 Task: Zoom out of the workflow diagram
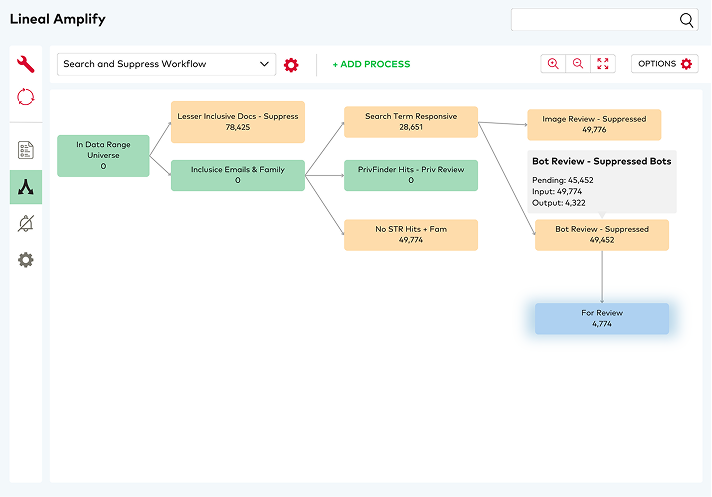click(578, 64)
